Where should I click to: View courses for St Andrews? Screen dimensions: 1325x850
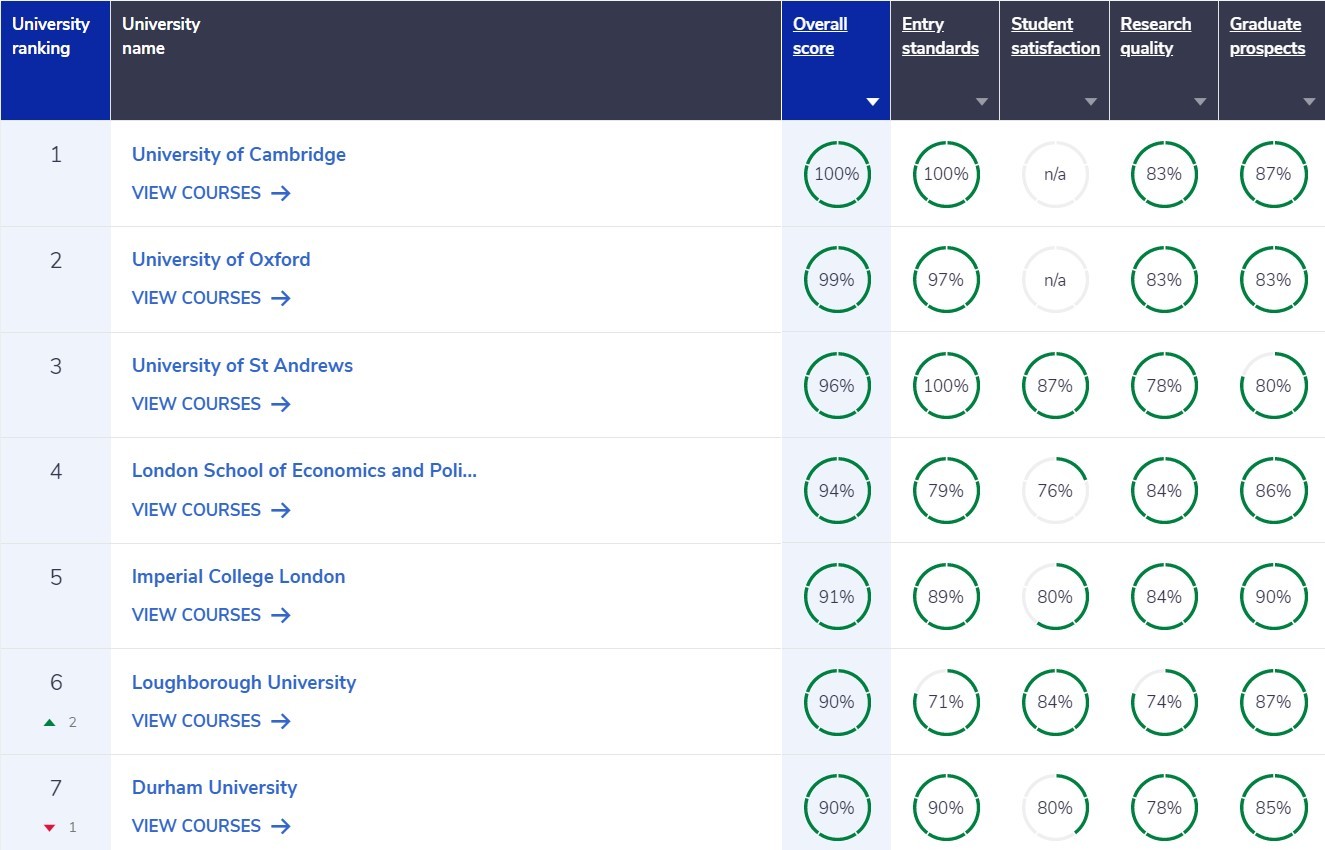211,404
